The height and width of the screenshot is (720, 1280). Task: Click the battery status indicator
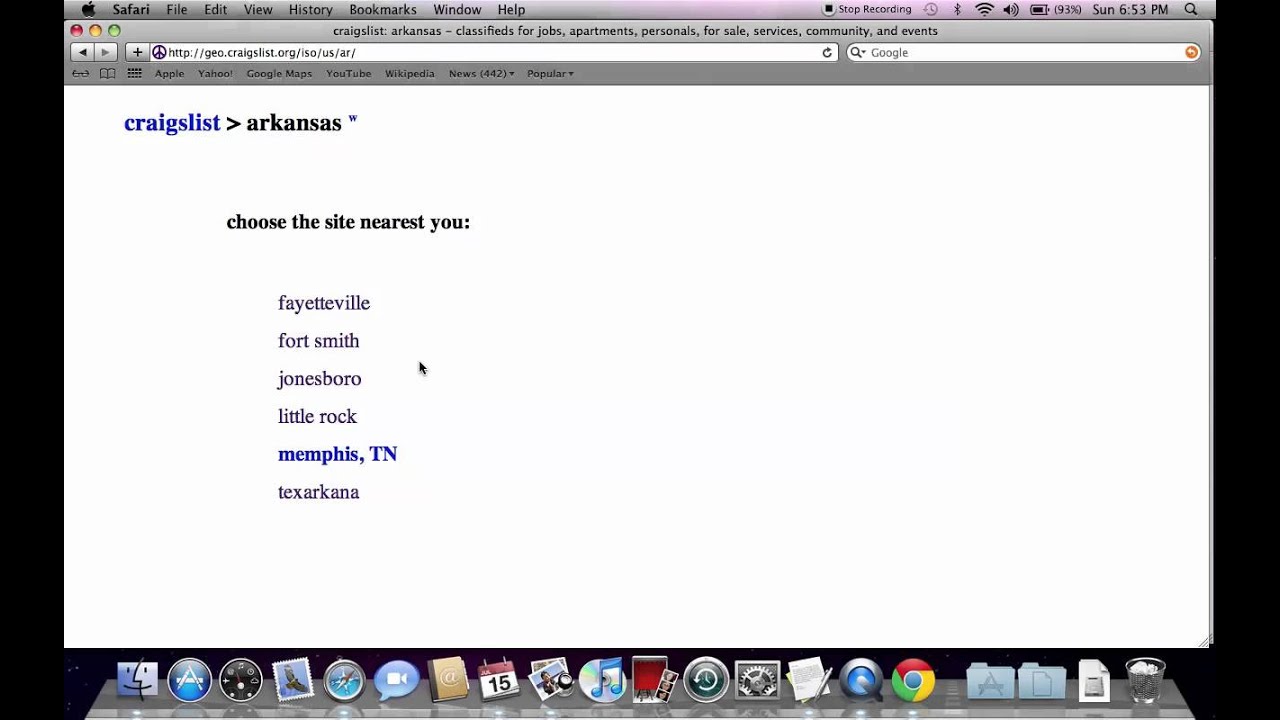1055,10
